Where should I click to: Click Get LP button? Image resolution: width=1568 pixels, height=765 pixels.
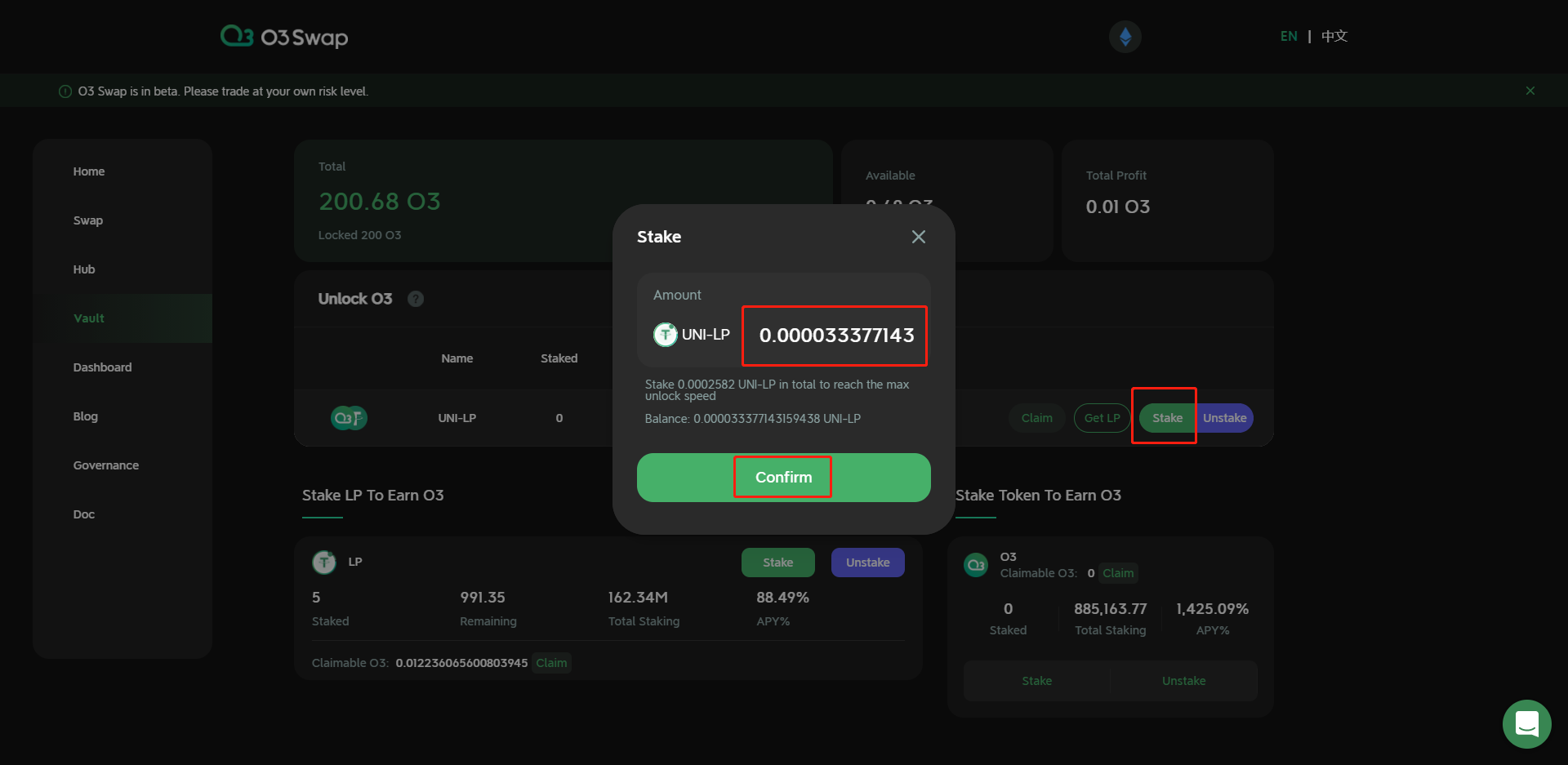tap(1102, 418)
